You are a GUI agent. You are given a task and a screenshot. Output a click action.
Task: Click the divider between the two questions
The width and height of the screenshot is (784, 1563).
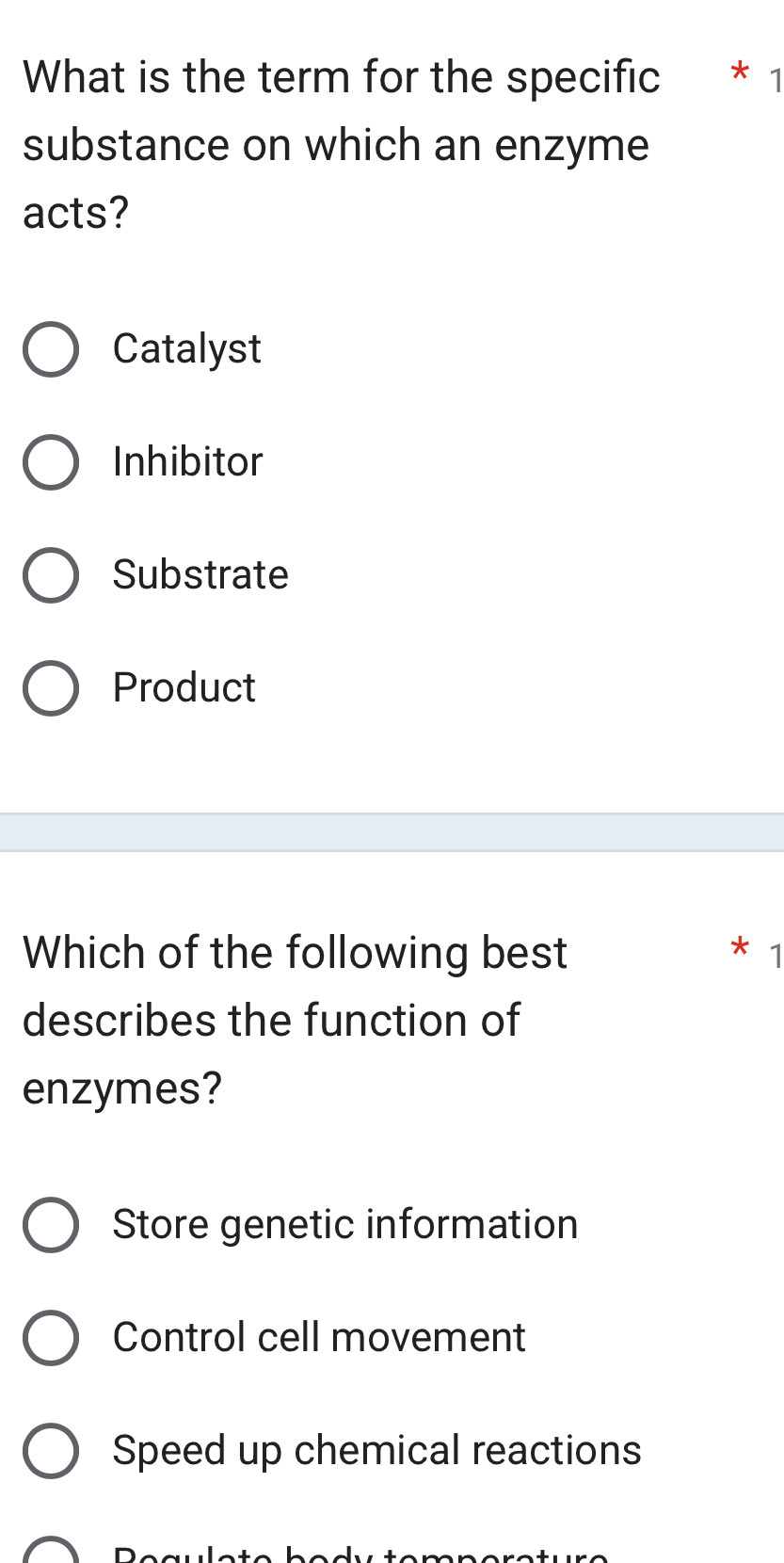392,831
